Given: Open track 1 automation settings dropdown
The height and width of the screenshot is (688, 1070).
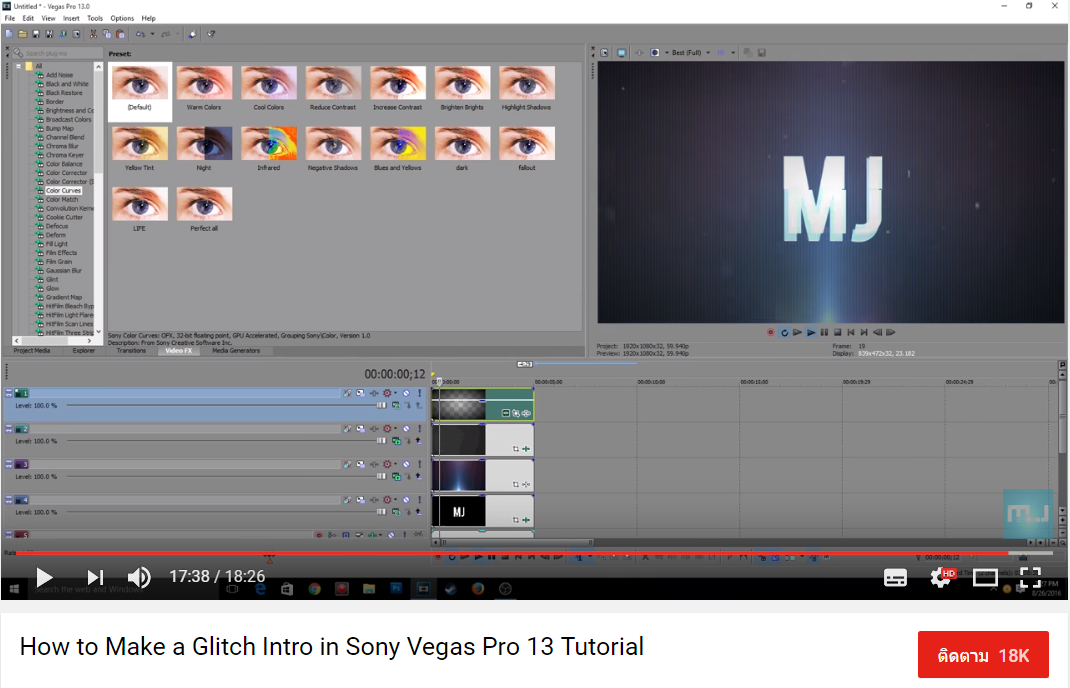Looking at the screenshot, I should pos(395,393).
